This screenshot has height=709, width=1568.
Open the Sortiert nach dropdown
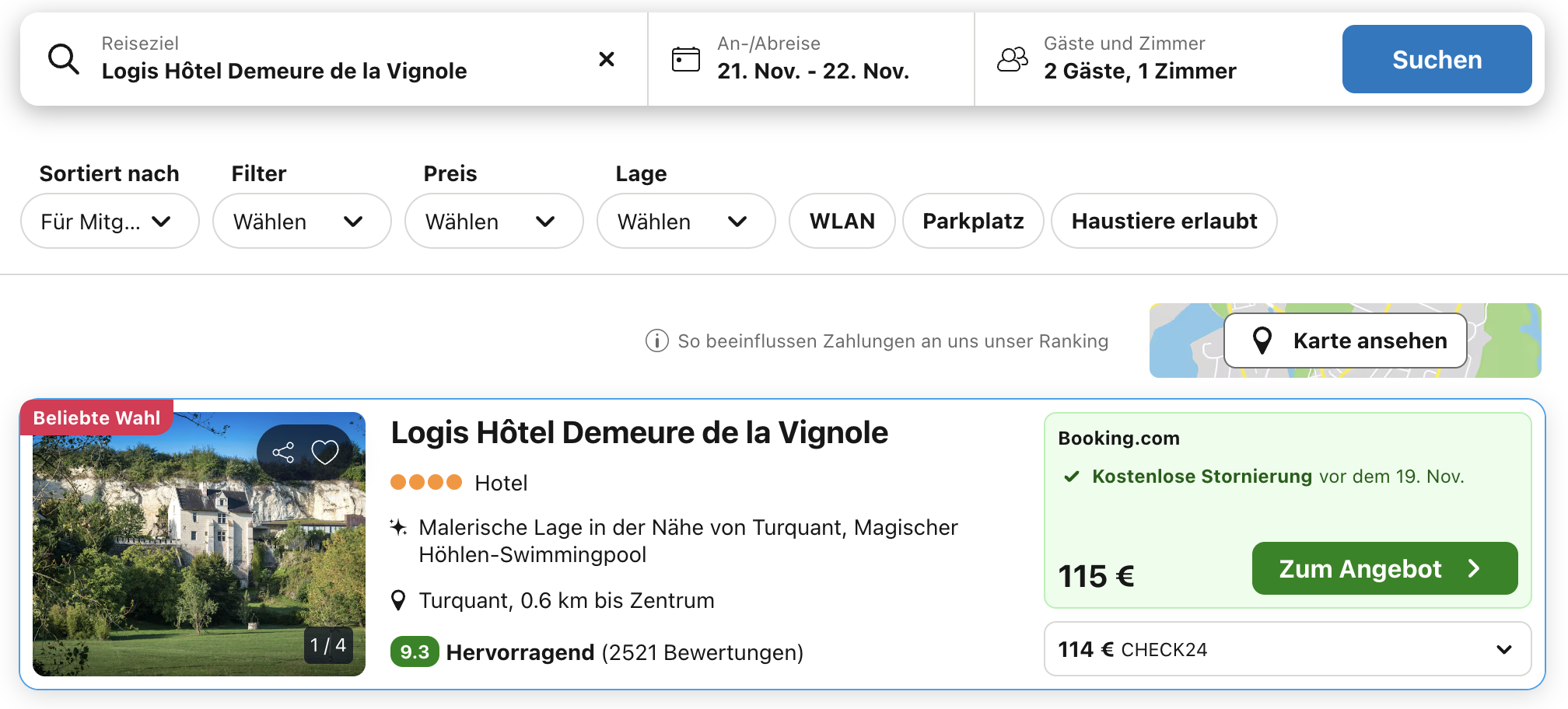109,221
